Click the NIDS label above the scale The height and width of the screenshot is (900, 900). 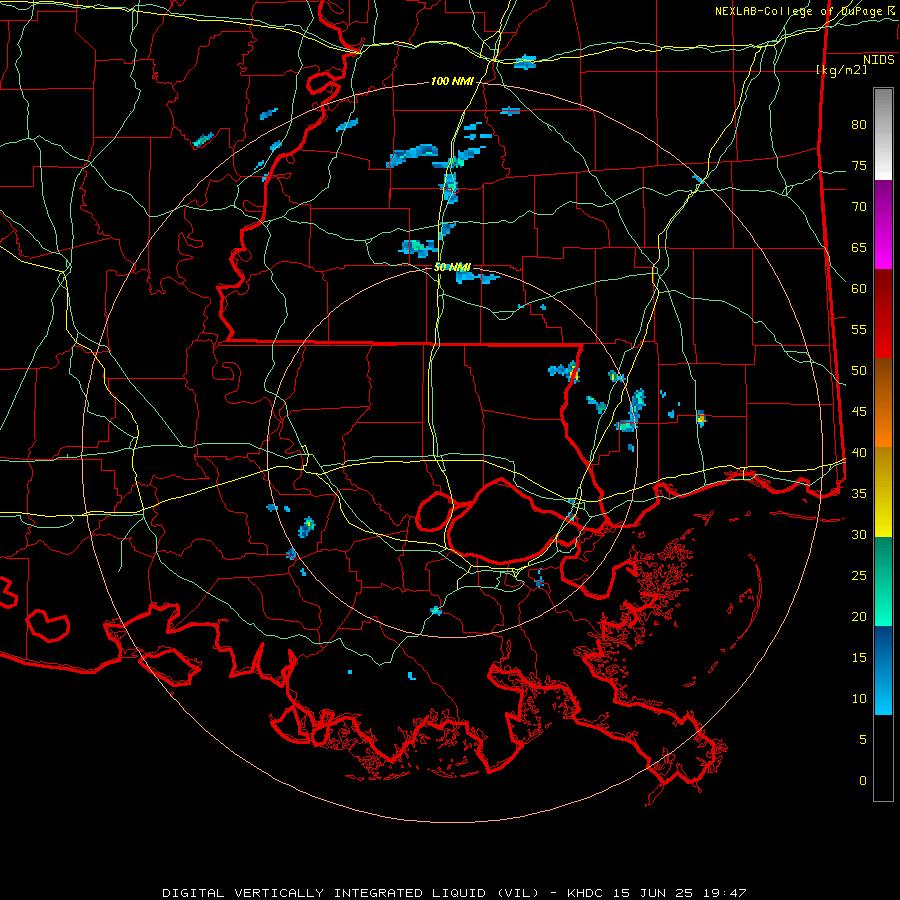pos(878,60)
